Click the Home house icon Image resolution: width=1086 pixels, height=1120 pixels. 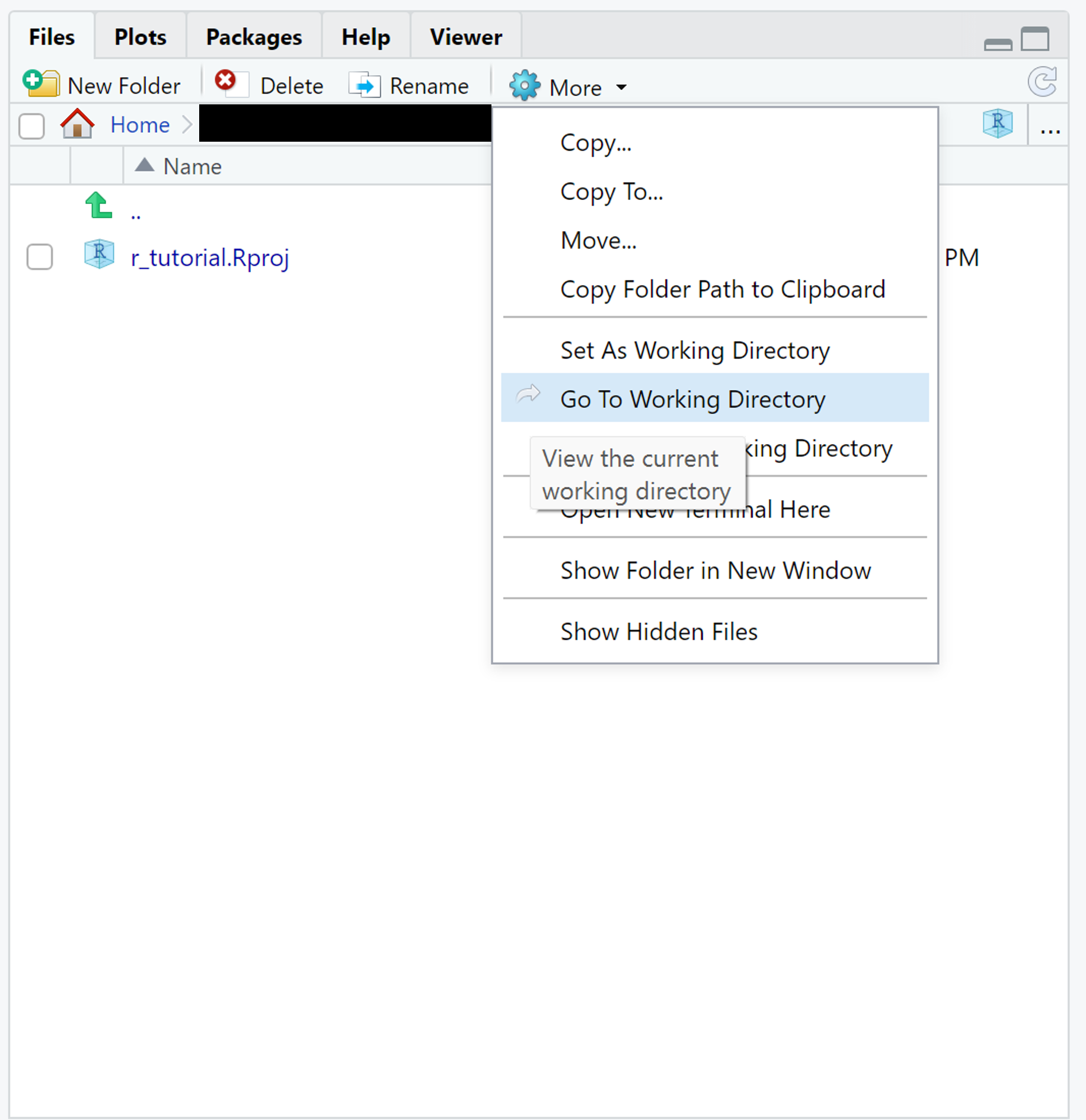click(x=77, y=124)
